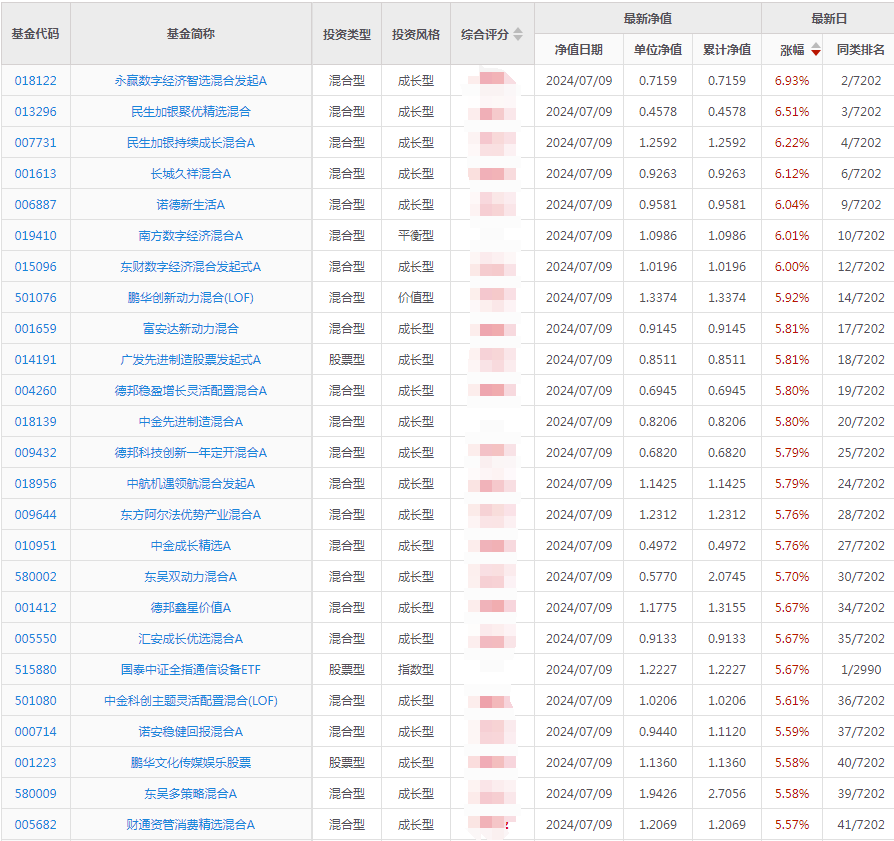Viewport: 894px width, 841px height.
Task: Open fund code 515880
Action: click(35, 669)
